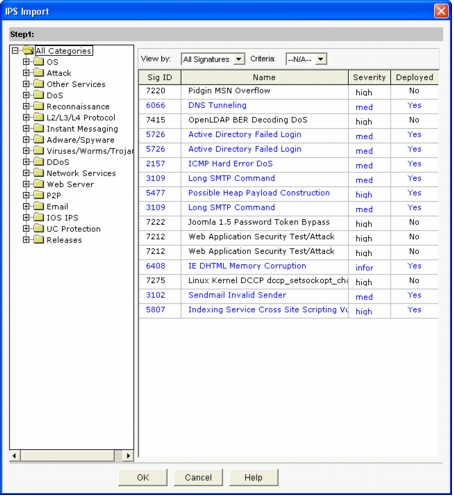This screenshot has width=454, height=496.
Task: Open Help for IPS Import
Action: coord(254,477)
